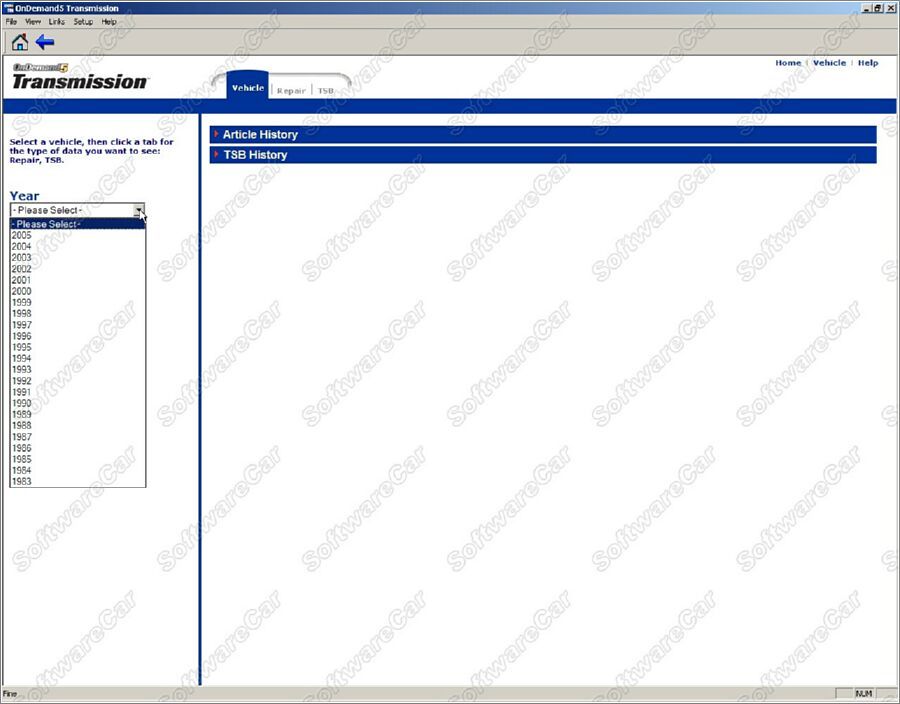Image resolution: width=900 pixels, height=704 pixels.
Task: Select the Vehicle tab
Action: click(x=248, y=88)
